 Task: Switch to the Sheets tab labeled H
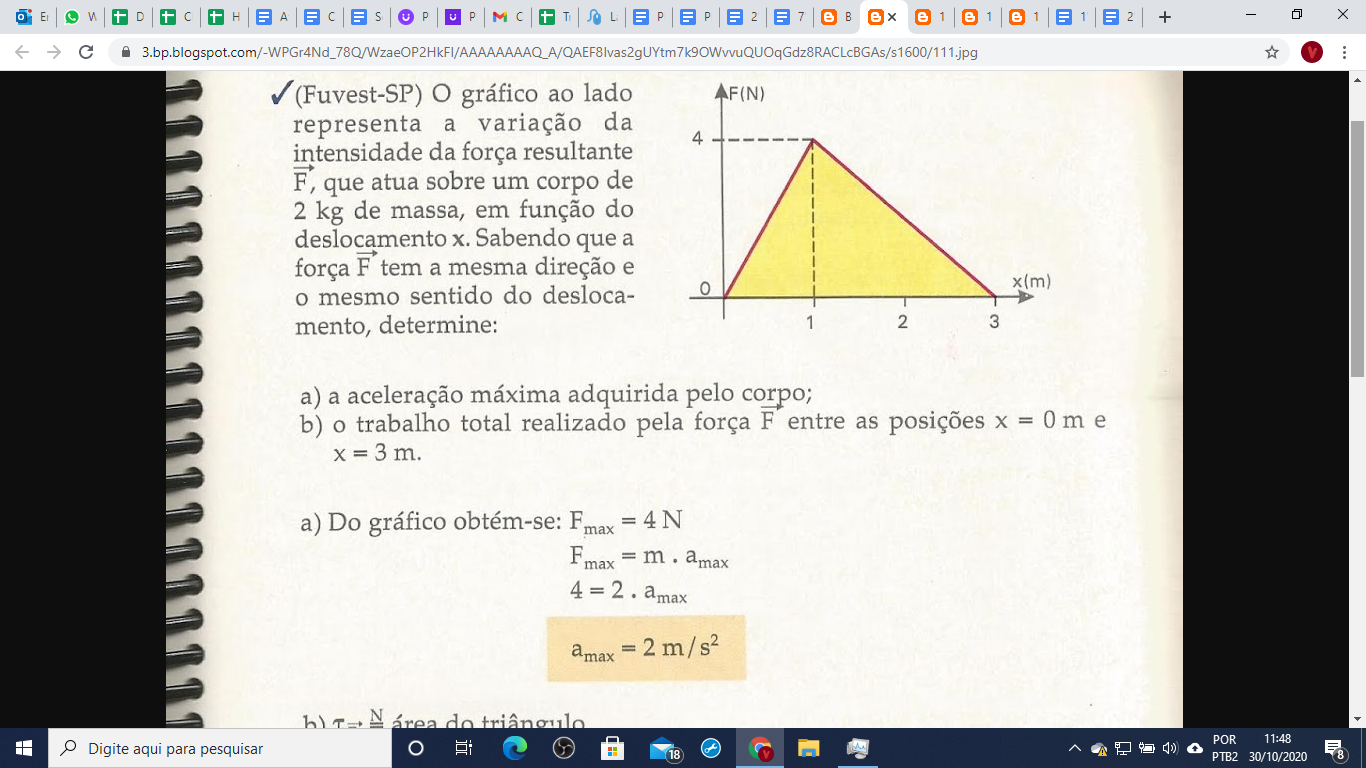pos(224,17)
